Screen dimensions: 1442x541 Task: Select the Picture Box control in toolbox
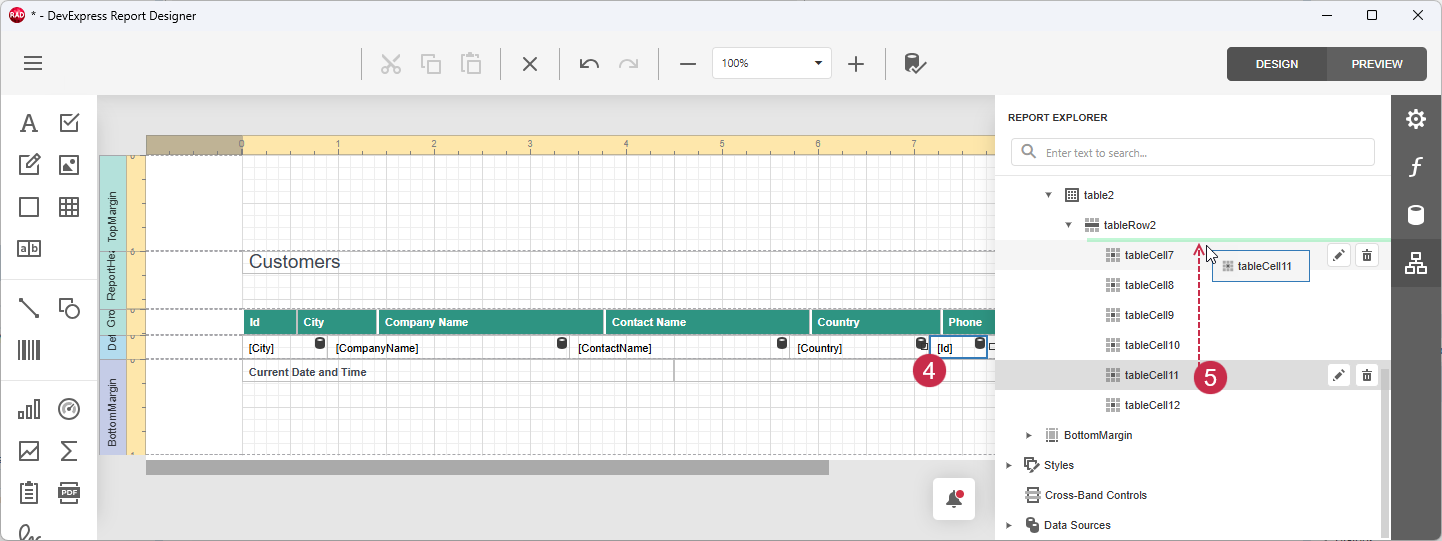69,165
